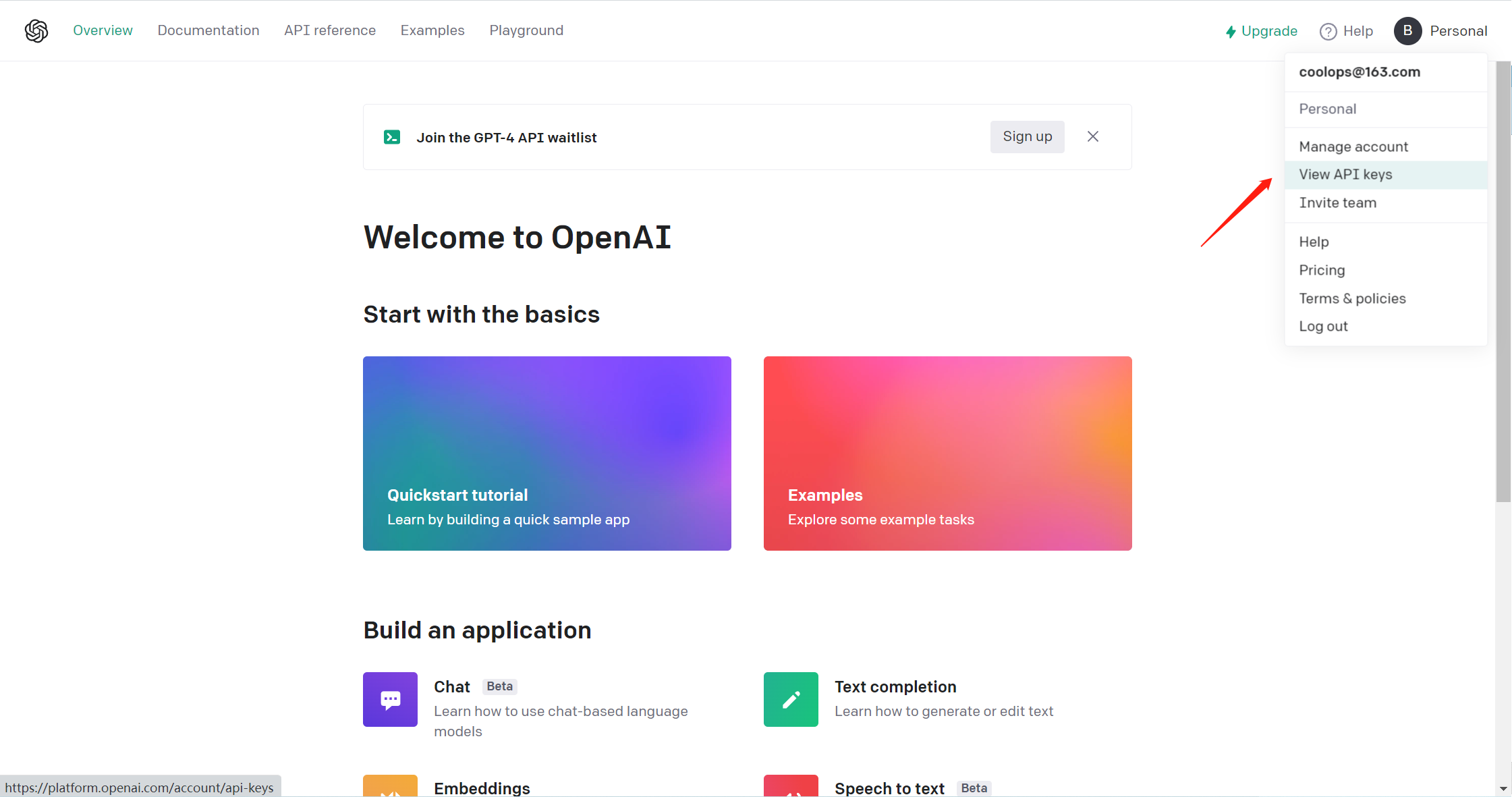Image resolution: width=1512 pixels, height=797 pixels.
Task: Click the vertical page scrollbar
Action: tap(1503, 281)
